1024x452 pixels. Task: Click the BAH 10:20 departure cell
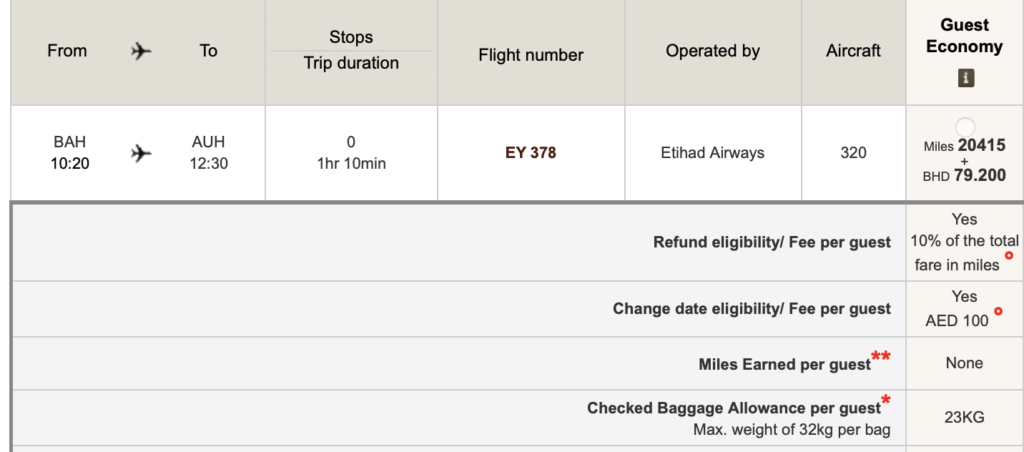(x=70, y=153)
